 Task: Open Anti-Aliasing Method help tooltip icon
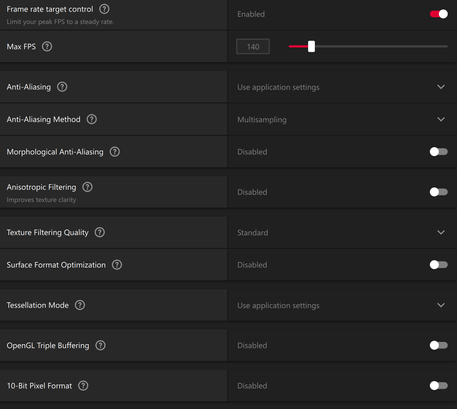92,119
